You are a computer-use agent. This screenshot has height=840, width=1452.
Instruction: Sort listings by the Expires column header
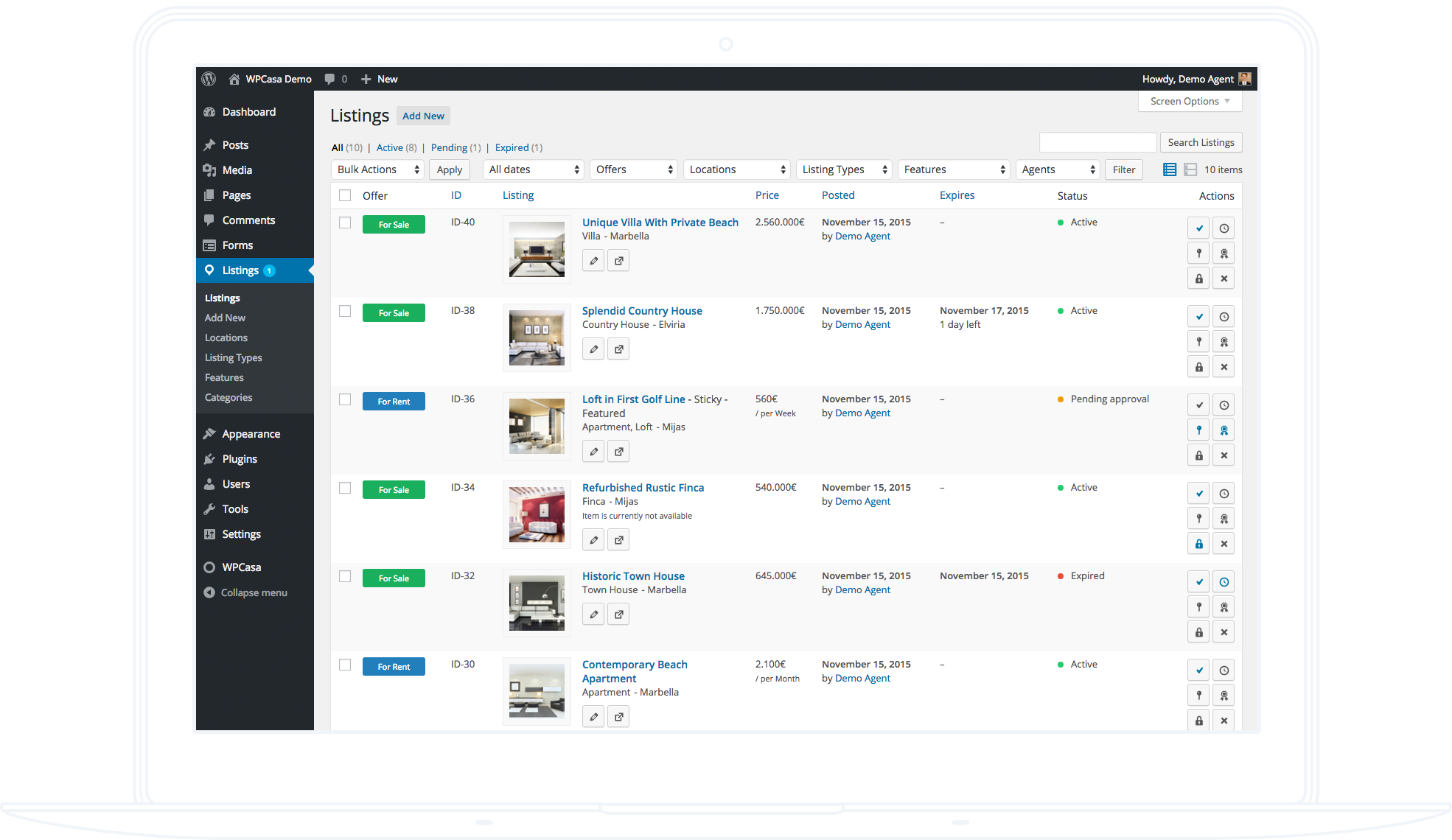click(x=957, y=195)
